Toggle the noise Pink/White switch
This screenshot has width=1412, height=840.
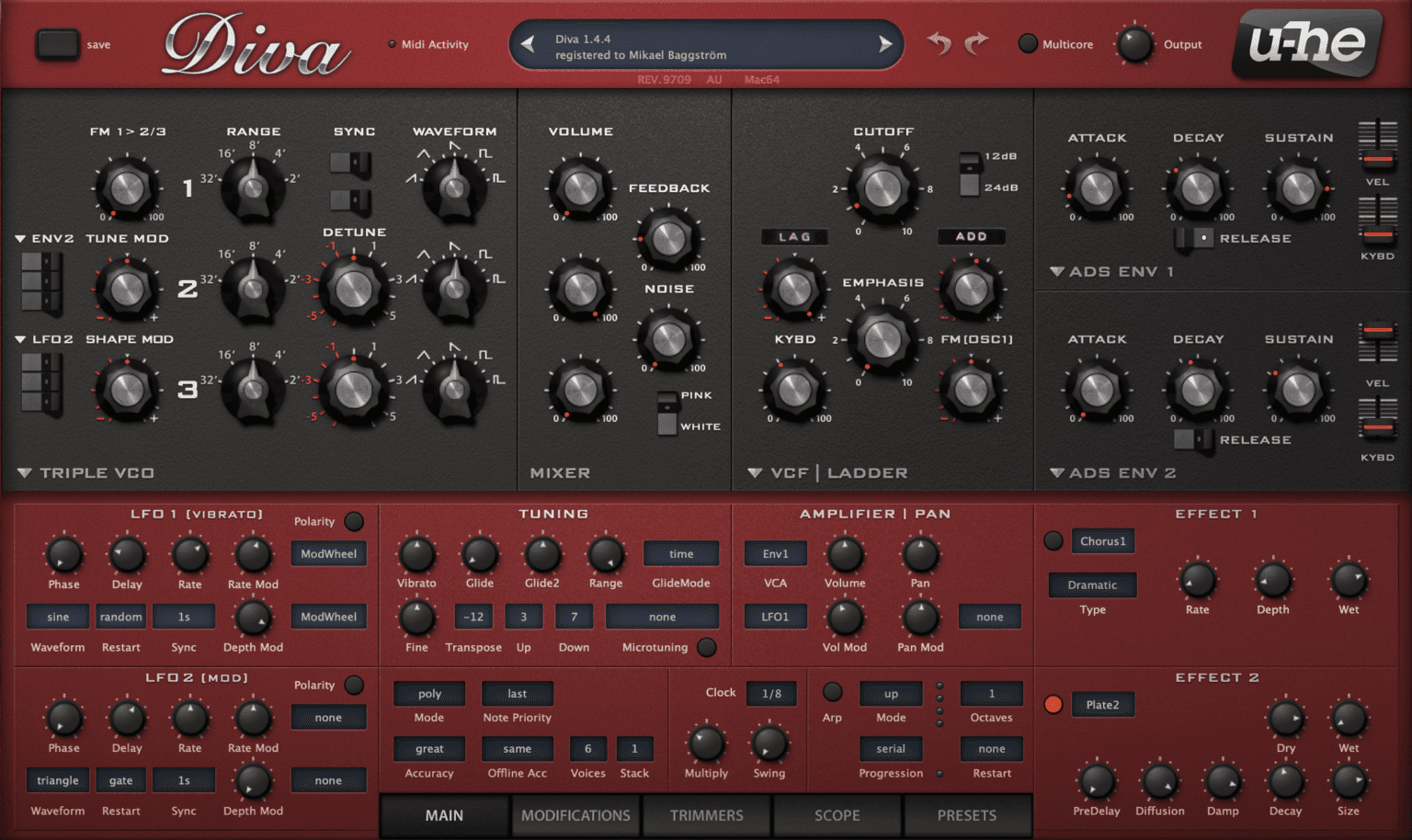tap(667, 412)
